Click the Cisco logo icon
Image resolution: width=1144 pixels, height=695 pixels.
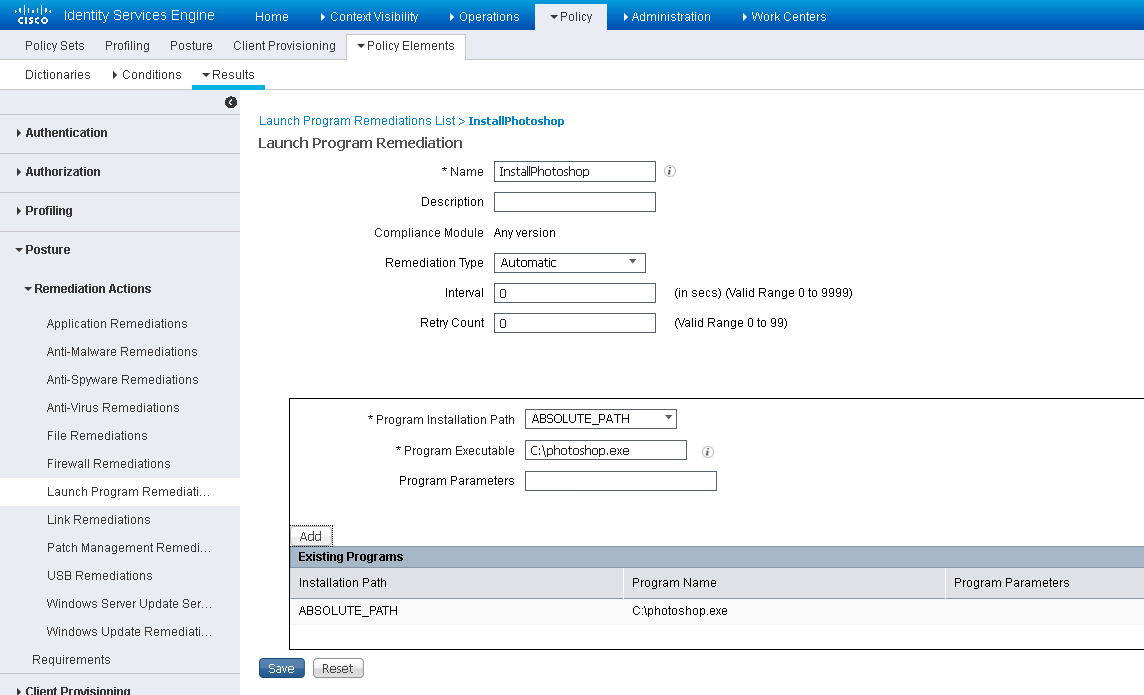coord(33,15)
